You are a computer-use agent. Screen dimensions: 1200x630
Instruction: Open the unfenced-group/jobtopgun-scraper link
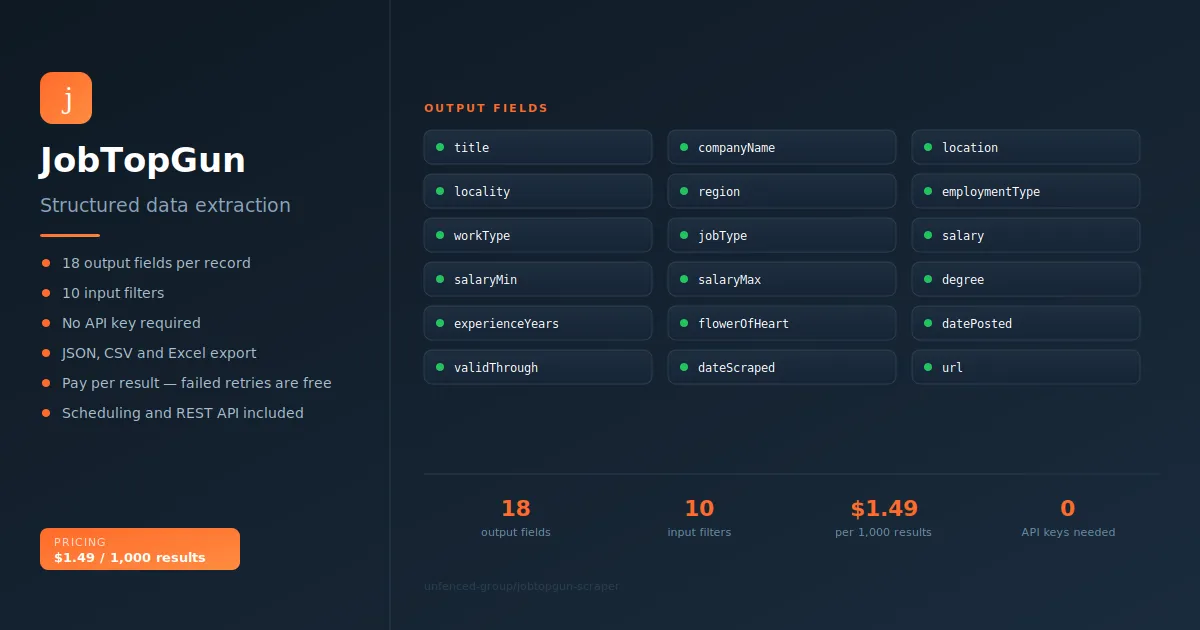pyautogui.click(x=522, y=586)
